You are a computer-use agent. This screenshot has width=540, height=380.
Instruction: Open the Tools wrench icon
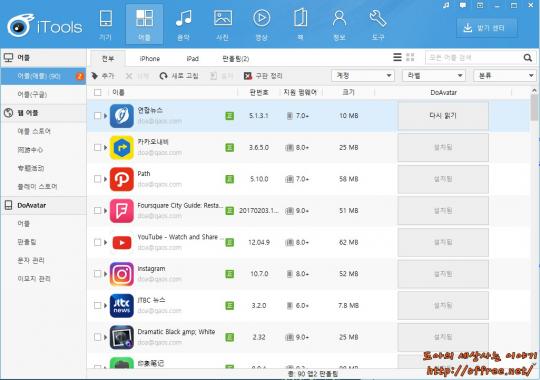coord(378,24)
